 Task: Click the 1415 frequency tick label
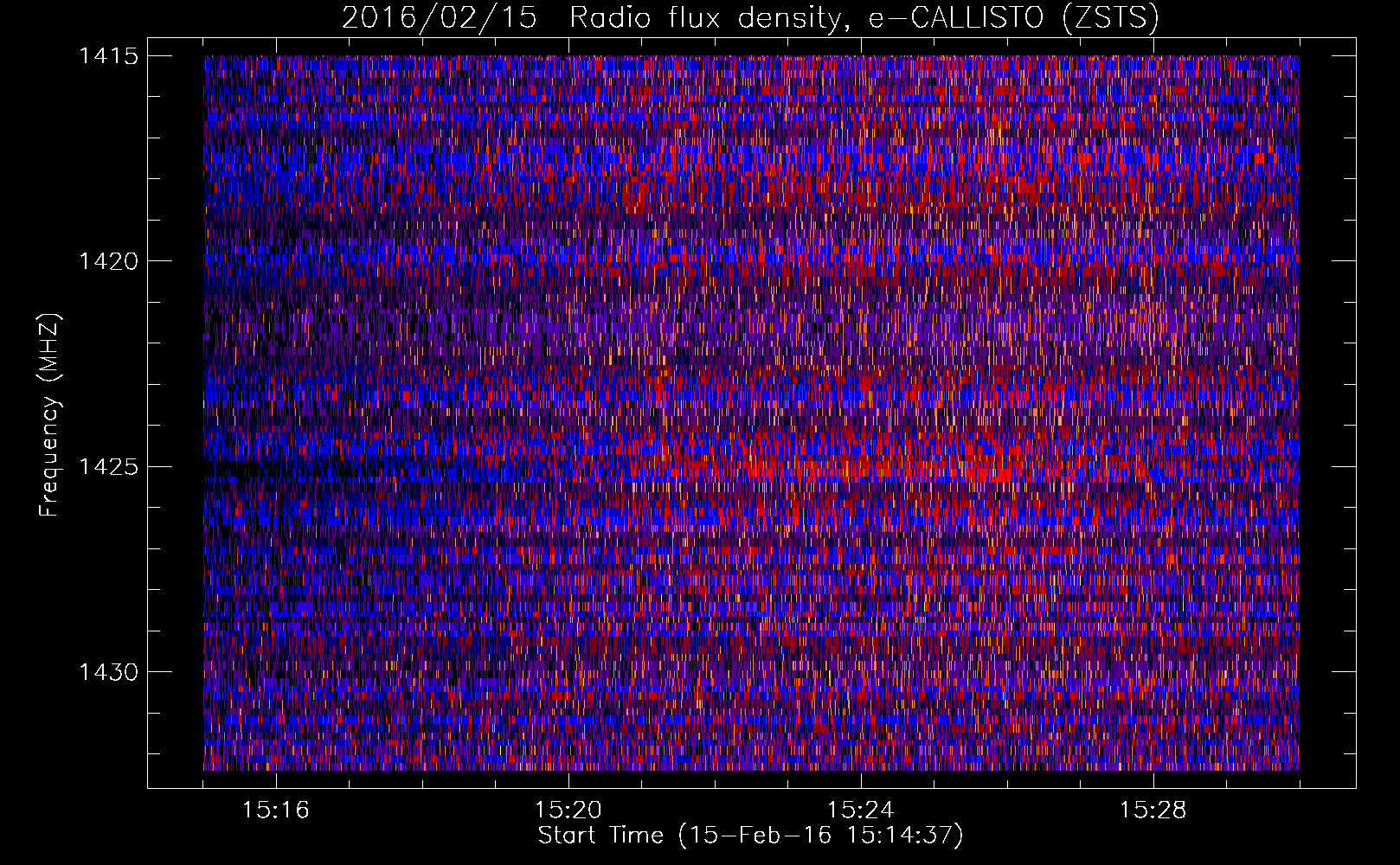tap(108, 56)
